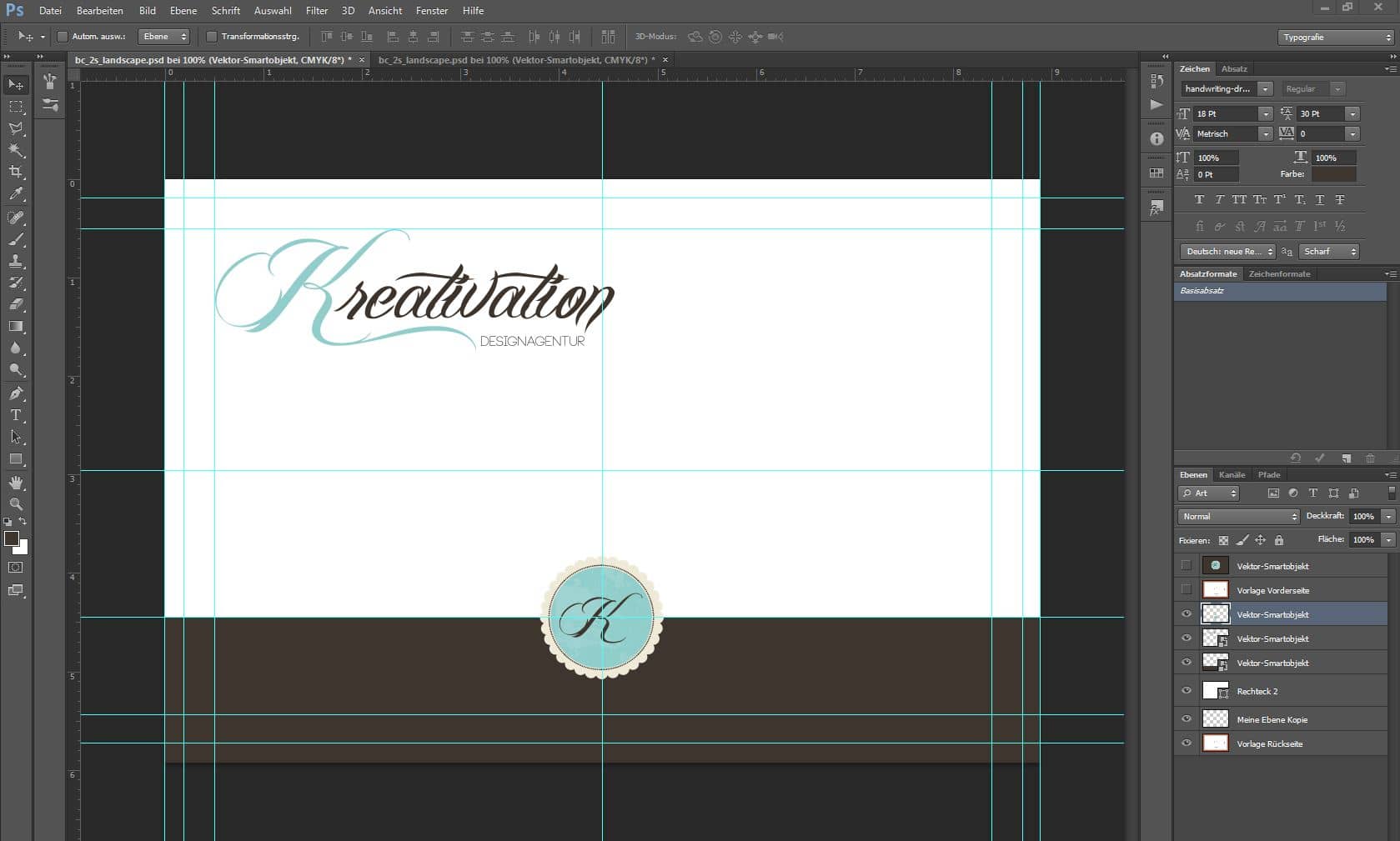Open the anti-aliasing Scharf dropdown
Viewport: 1400px width, 841px height.
[1330, 252]
